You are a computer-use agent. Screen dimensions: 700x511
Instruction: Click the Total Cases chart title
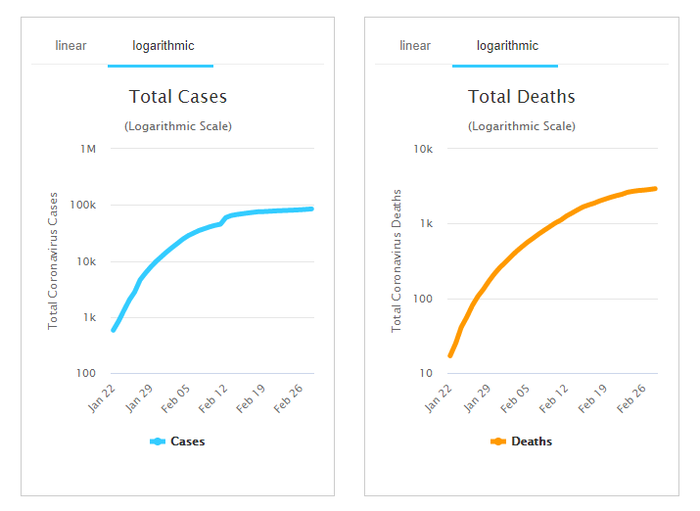coord(178,97)
